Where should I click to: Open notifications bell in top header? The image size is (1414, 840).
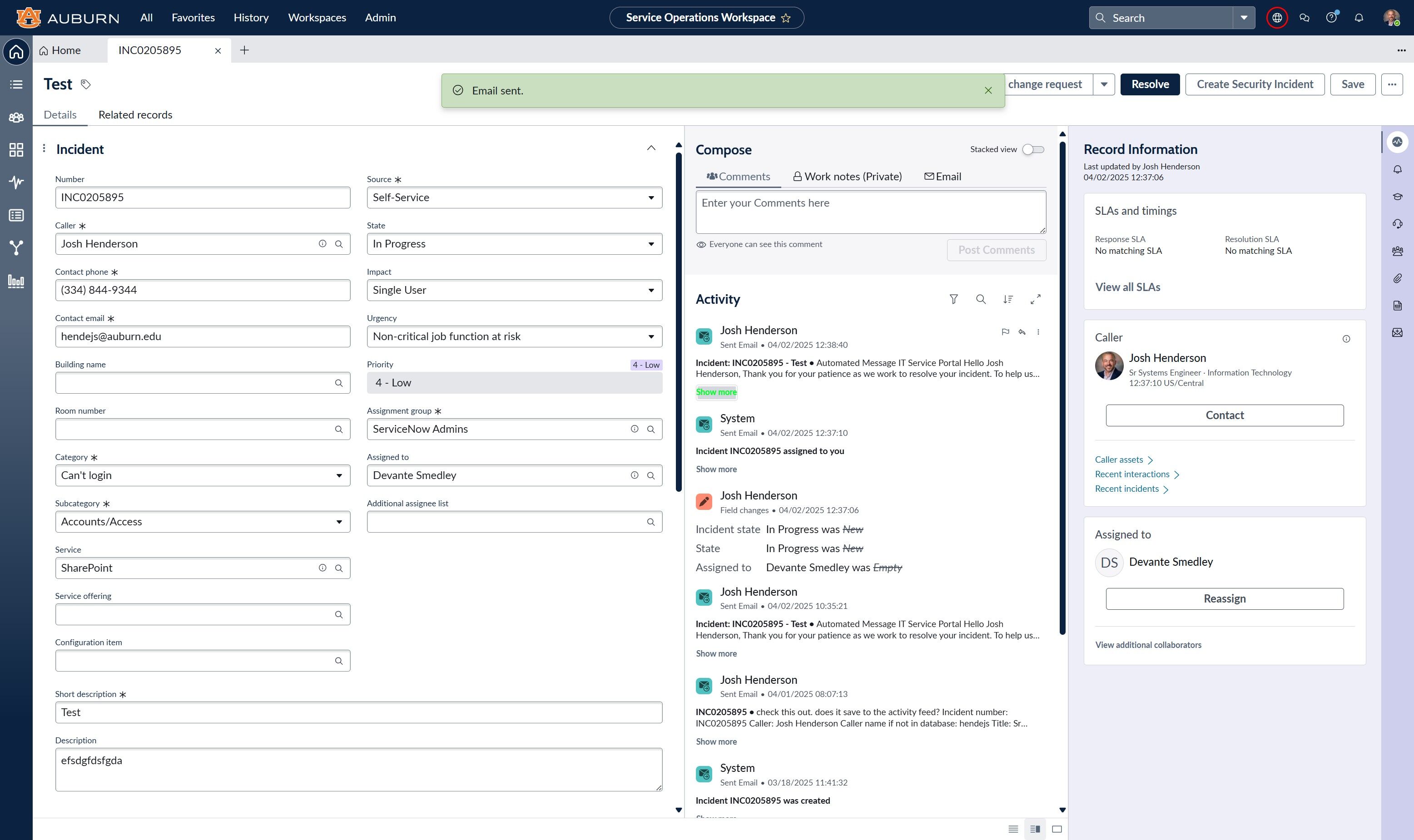click(x=1359, y=18)
